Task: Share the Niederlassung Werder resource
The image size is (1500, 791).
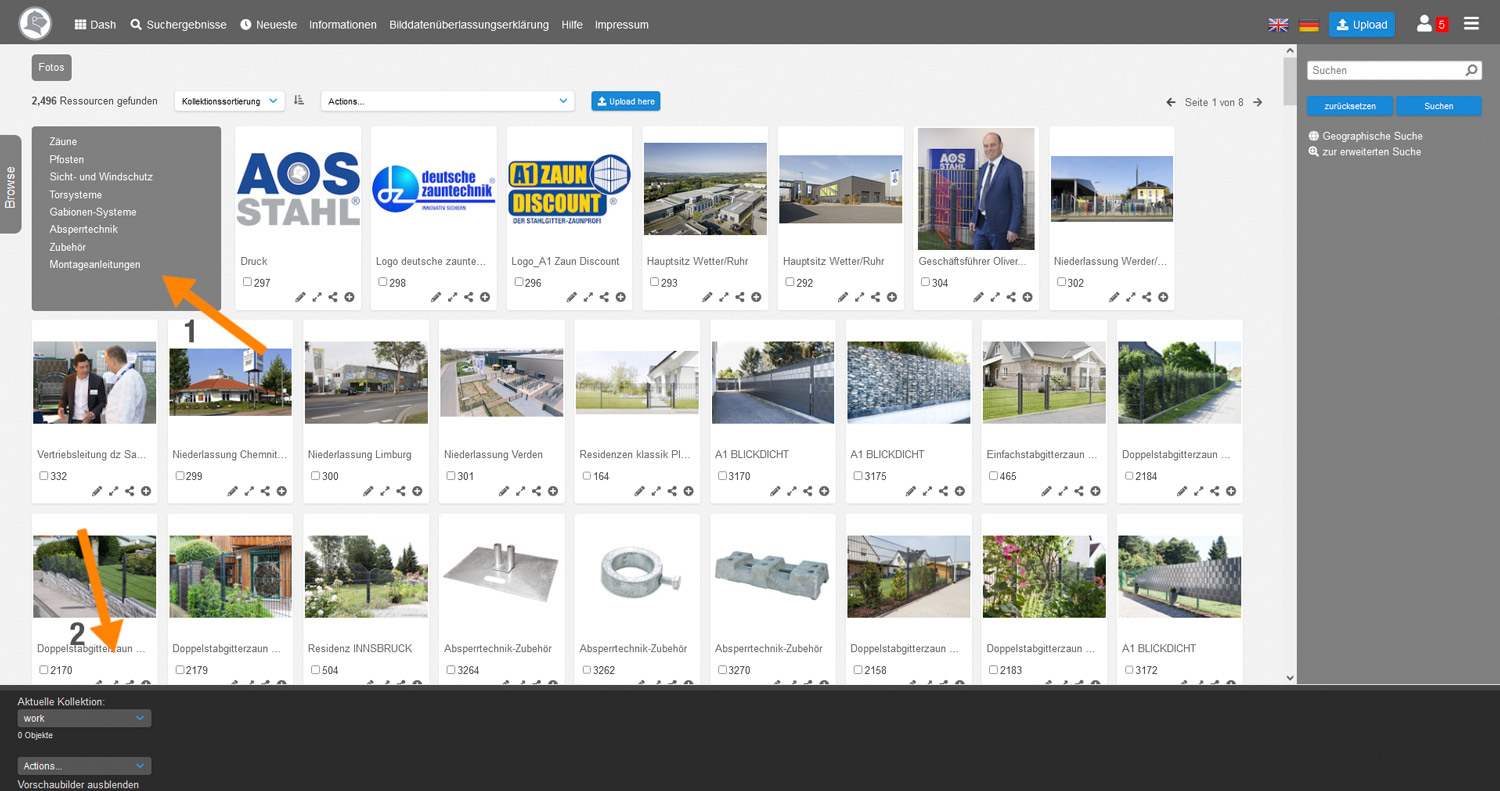Action: [x=1147, y=297]
